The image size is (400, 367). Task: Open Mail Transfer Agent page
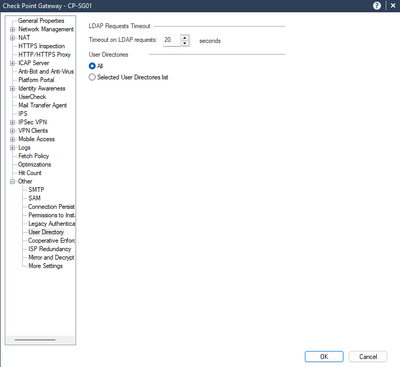[43, 105]
